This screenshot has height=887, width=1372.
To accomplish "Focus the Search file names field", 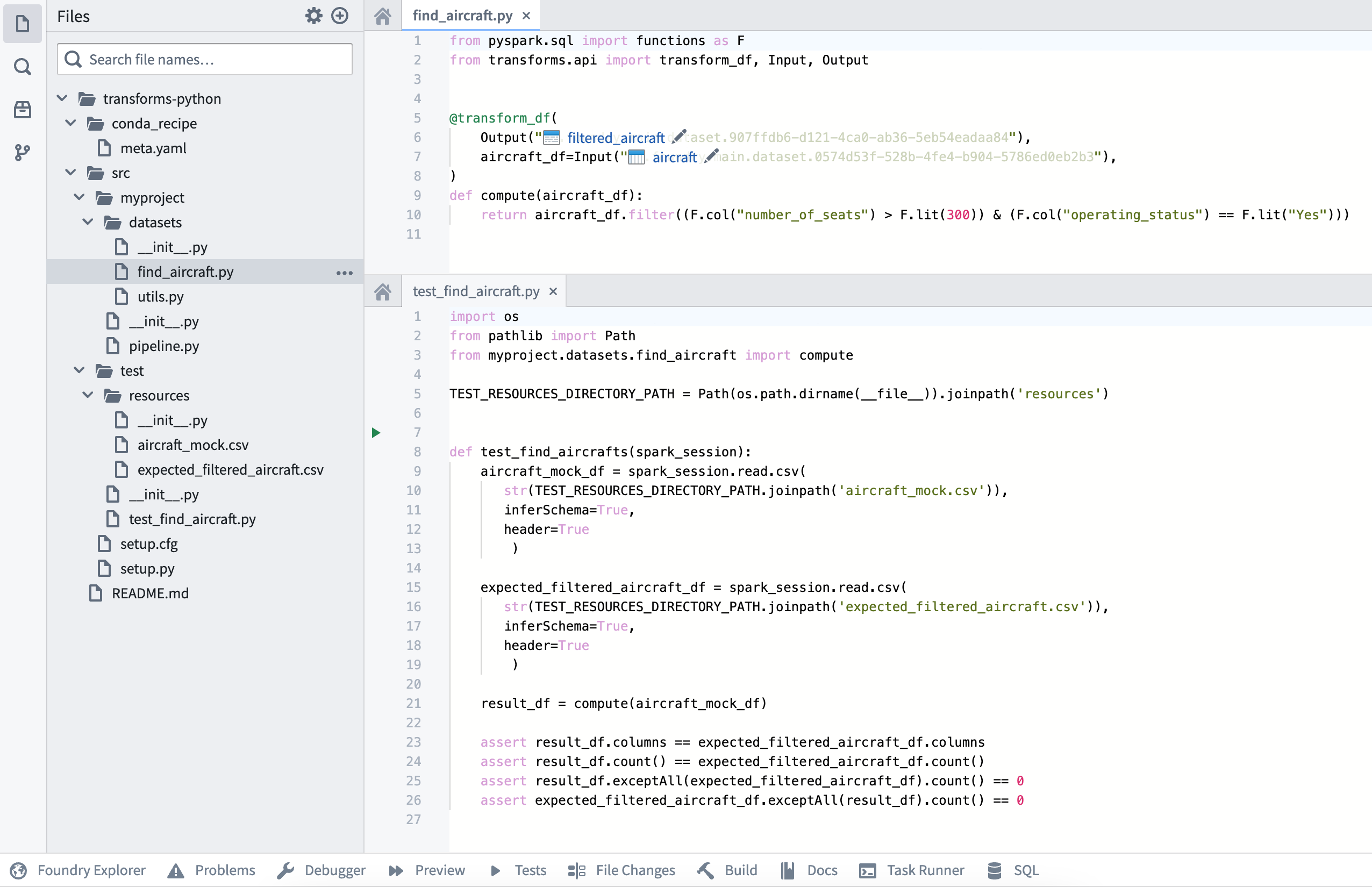I will (x=204, y=59).
